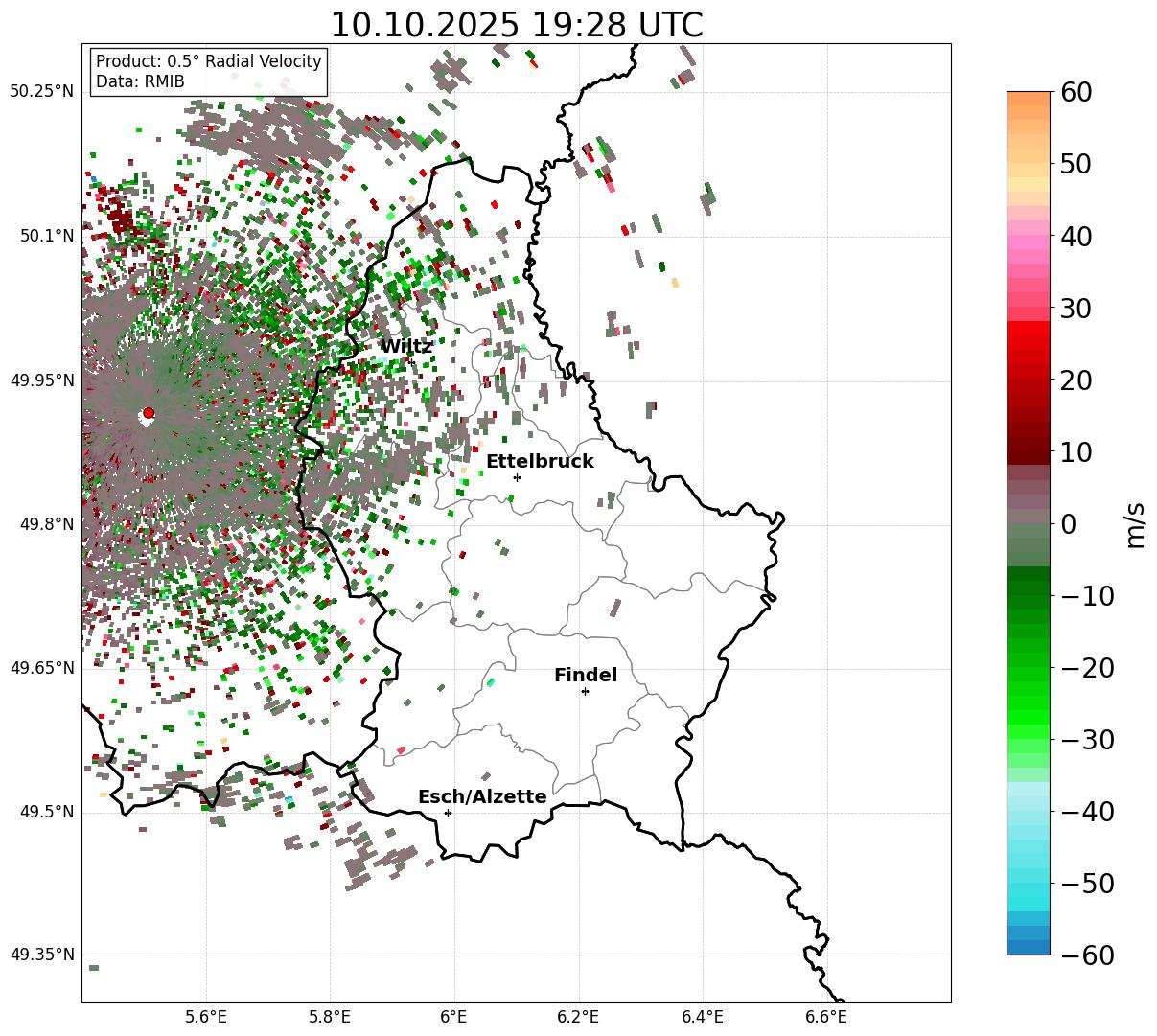Click the cross marker below Findel
Image resolution: width=1157 pixels, height=1036 pixels.
(x=585, y=691)
